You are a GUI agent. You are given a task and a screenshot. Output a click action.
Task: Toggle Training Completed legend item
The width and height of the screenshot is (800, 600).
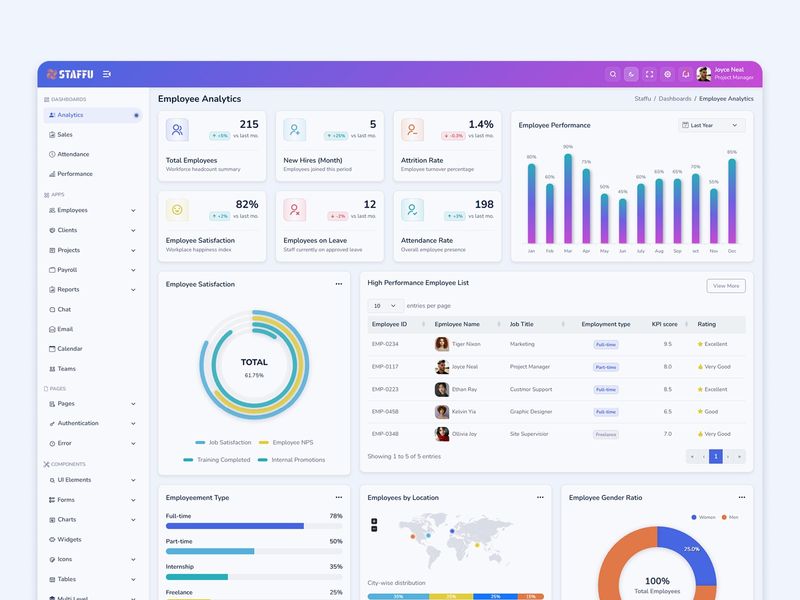coord(217,460)
